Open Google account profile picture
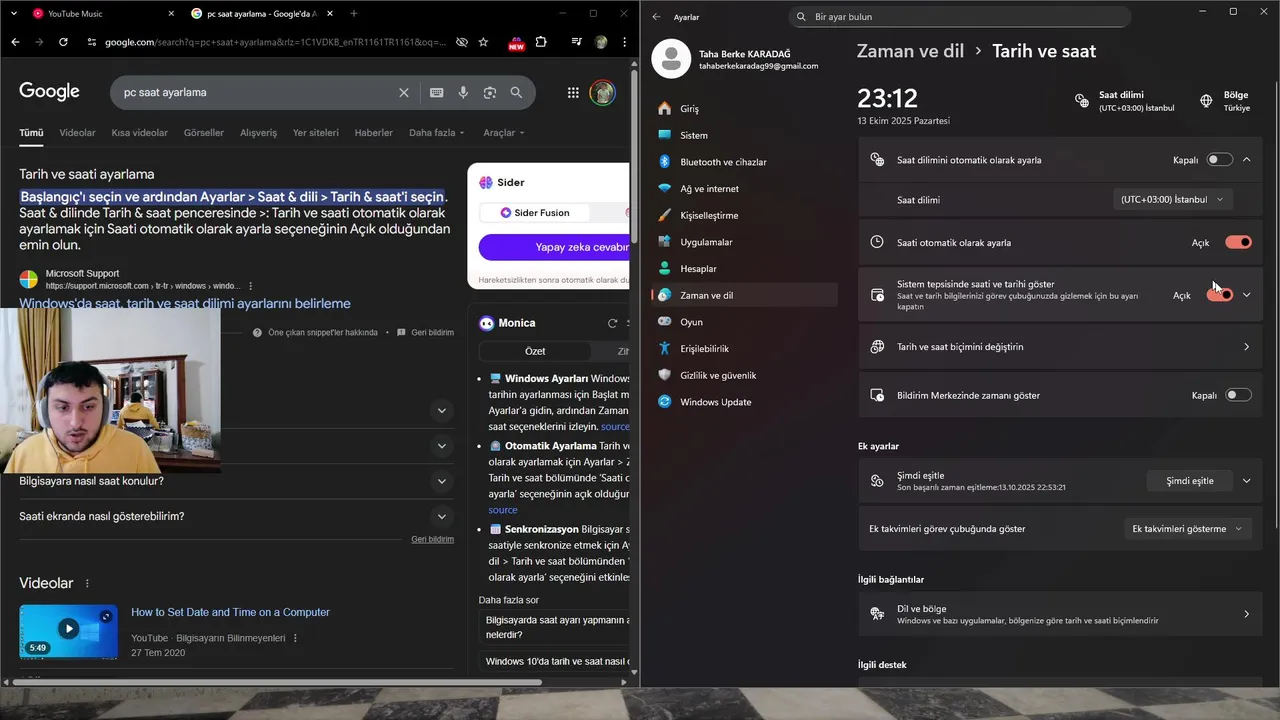 pos(602,92)
